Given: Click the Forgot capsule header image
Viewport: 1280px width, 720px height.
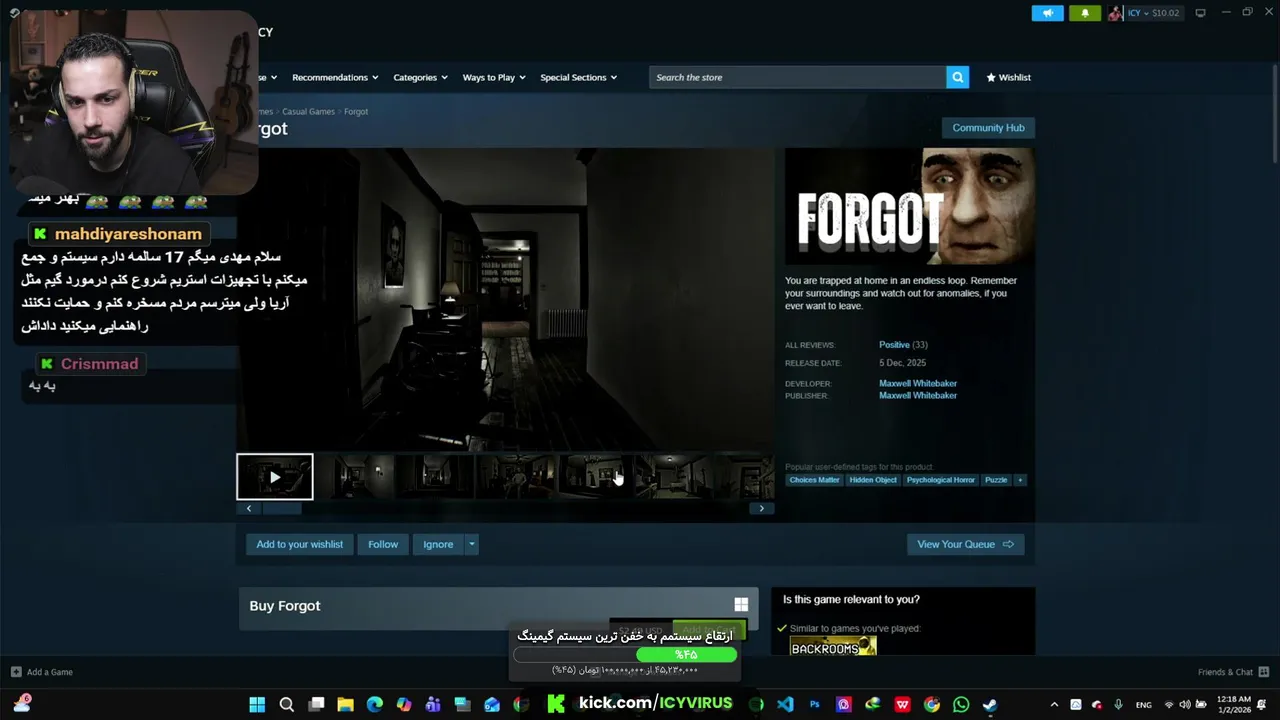Looking at the screenshot, I should [910, 207].
